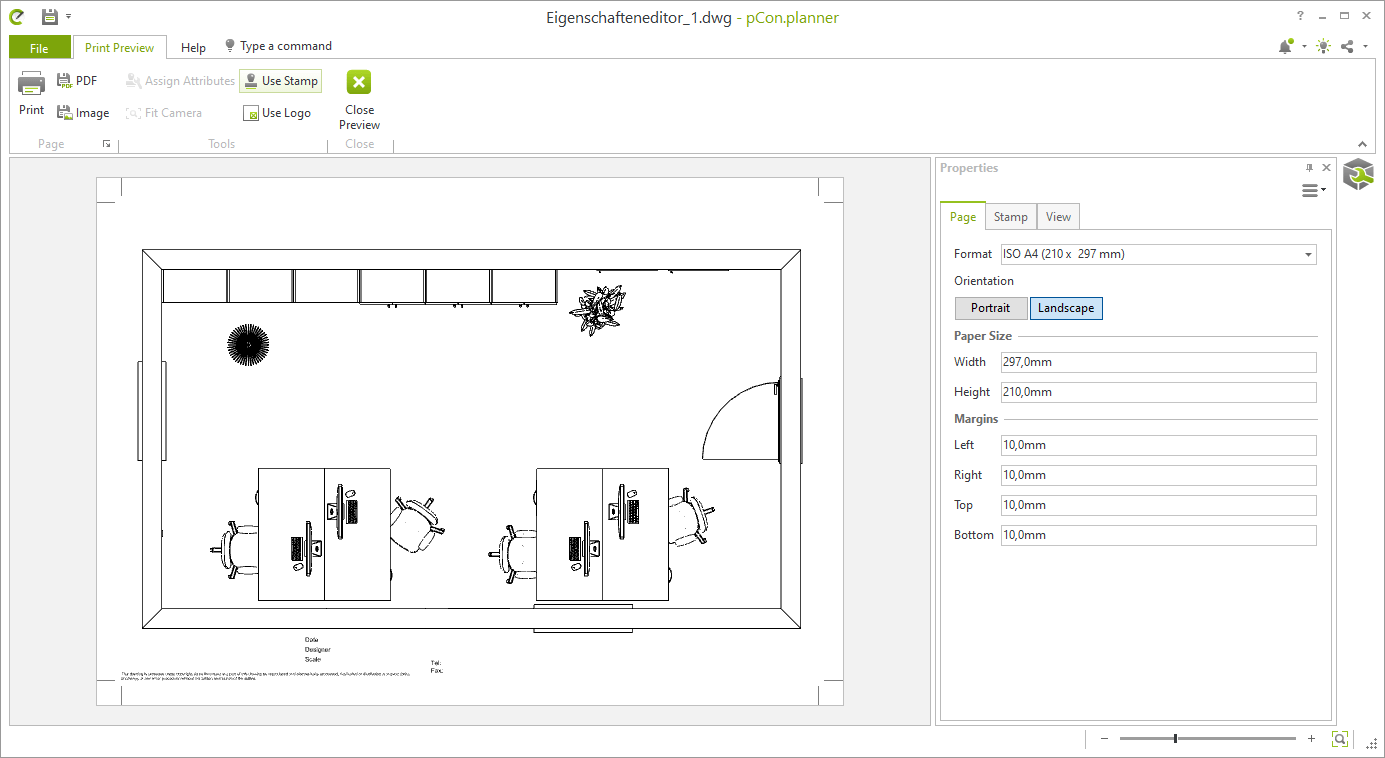Click the Width input field
1385x758 pixels.
click(1157, 362)
